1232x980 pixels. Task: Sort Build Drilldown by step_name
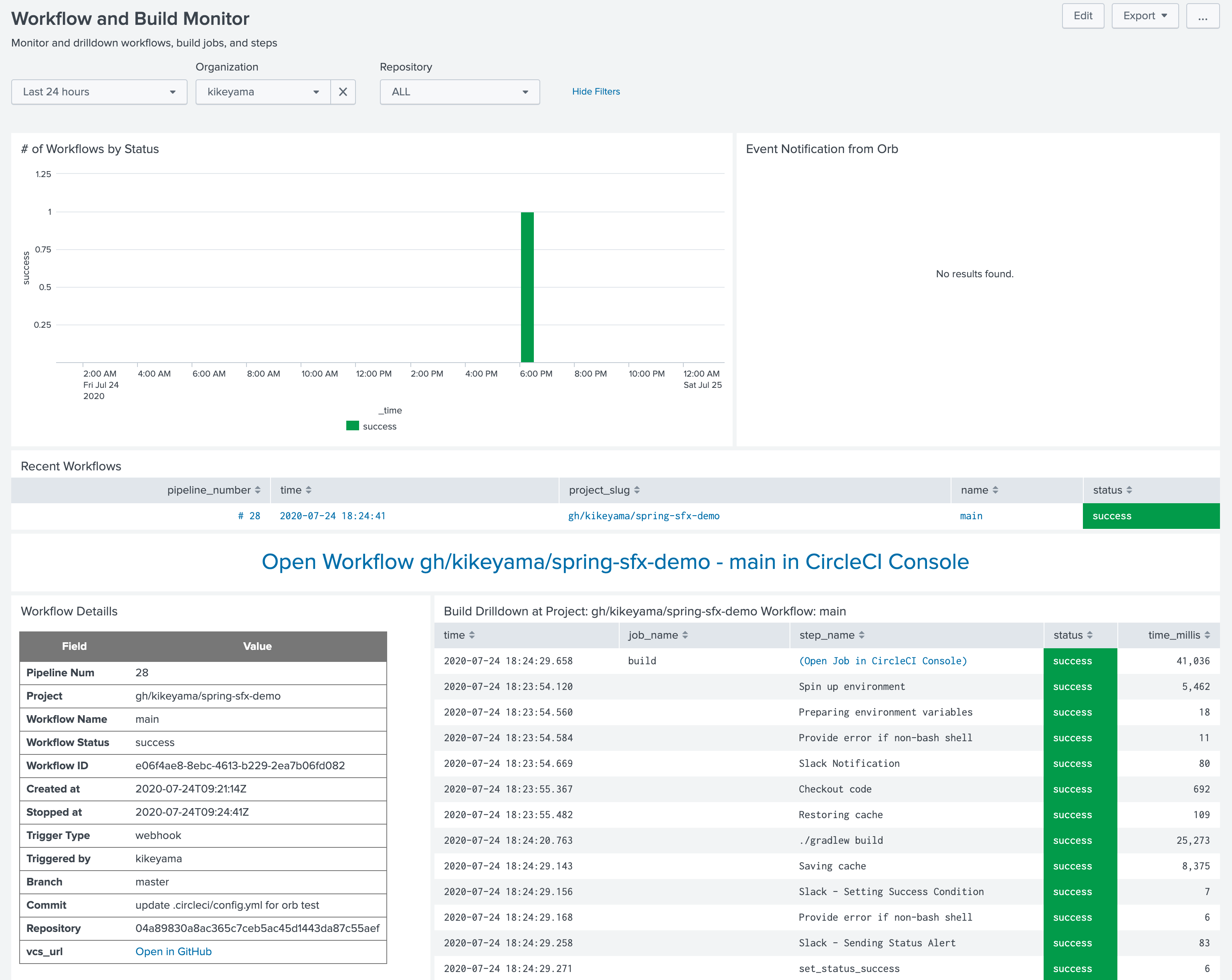(832, 635)
